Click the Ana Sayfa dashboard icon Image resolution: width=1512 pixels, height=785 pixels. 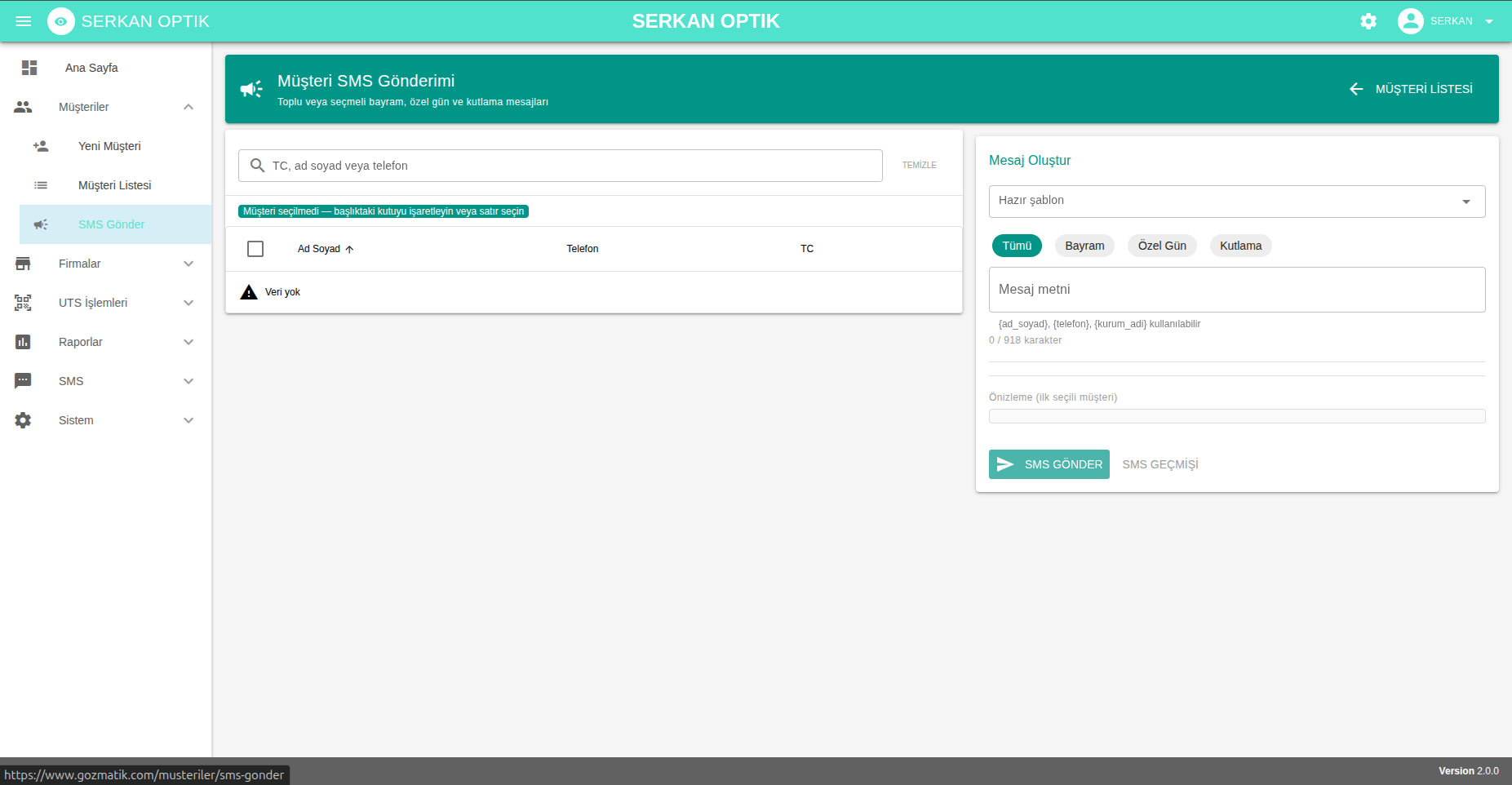point(29,68)
